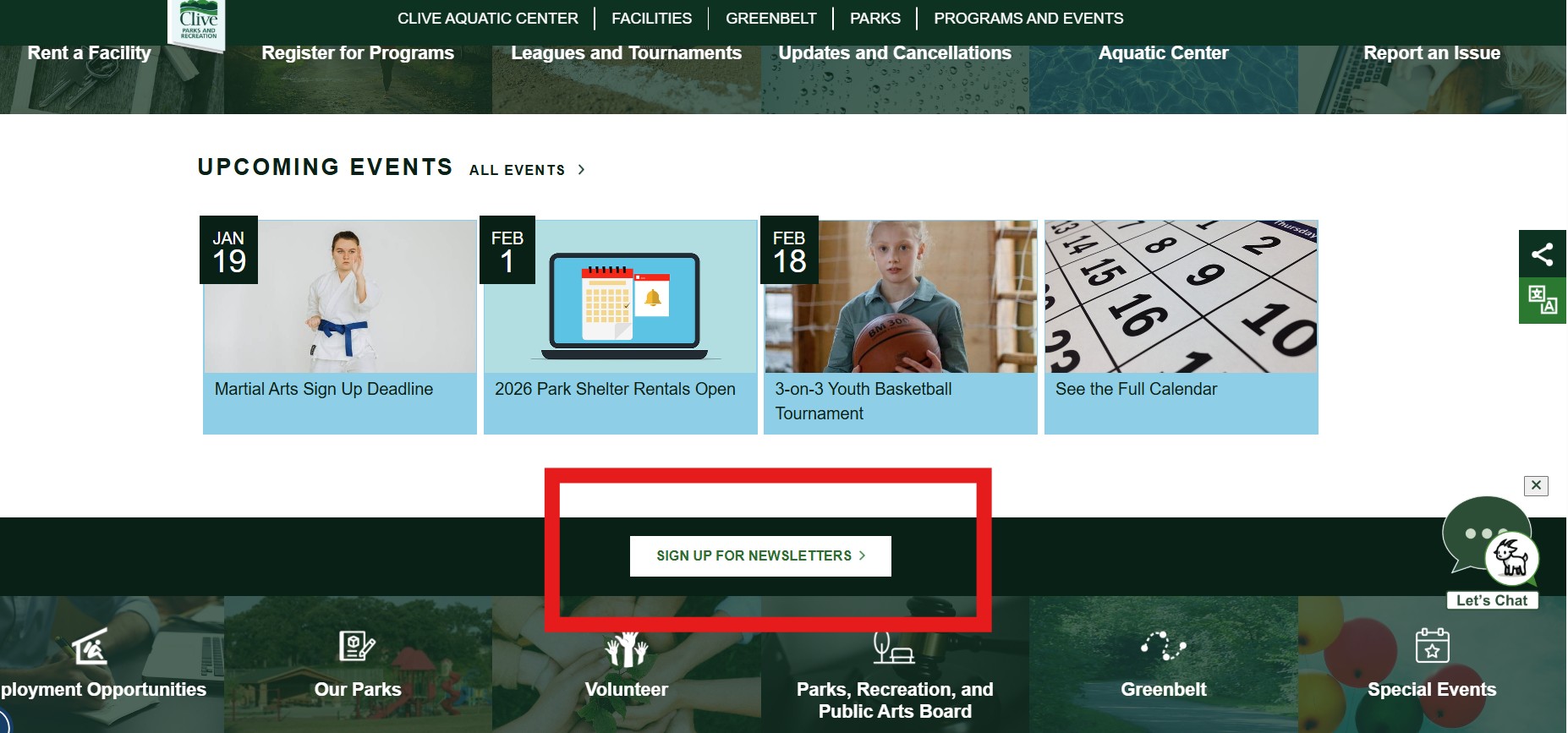Click the Parks and Recreation Board bench icon

(x=894, y=647)
